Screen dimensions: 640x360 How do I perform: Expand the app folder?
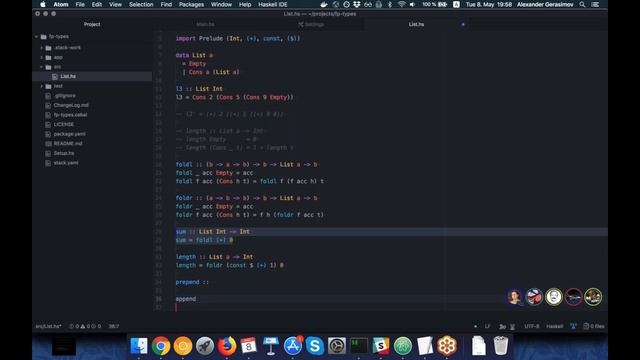42,58
